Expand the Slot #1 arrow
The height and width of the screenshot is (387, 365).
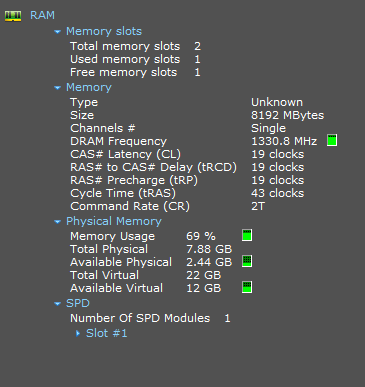(x=78, y=333)
